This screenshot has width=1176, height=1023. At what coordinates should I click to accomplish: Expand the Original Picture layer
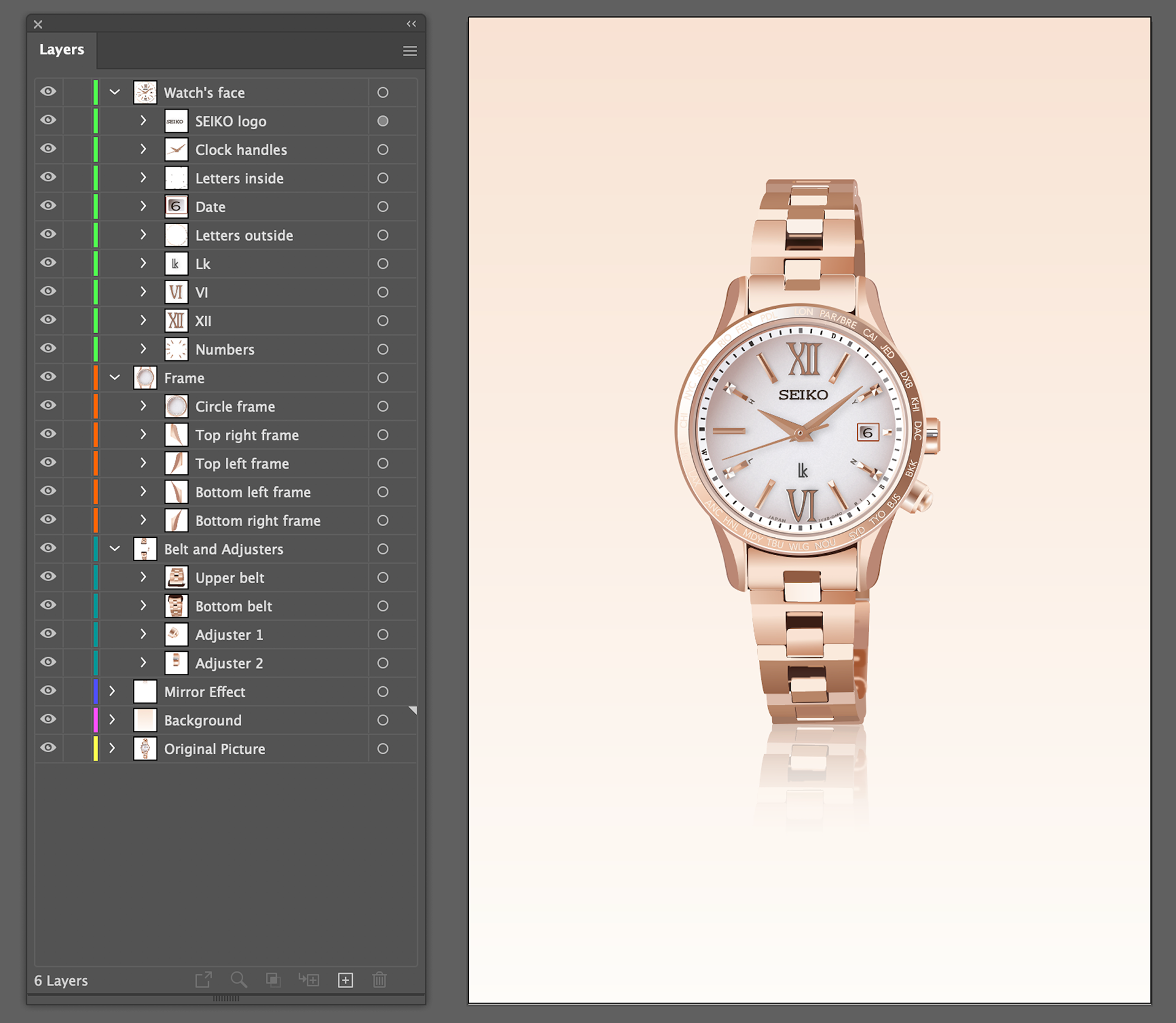click(112, 748)
